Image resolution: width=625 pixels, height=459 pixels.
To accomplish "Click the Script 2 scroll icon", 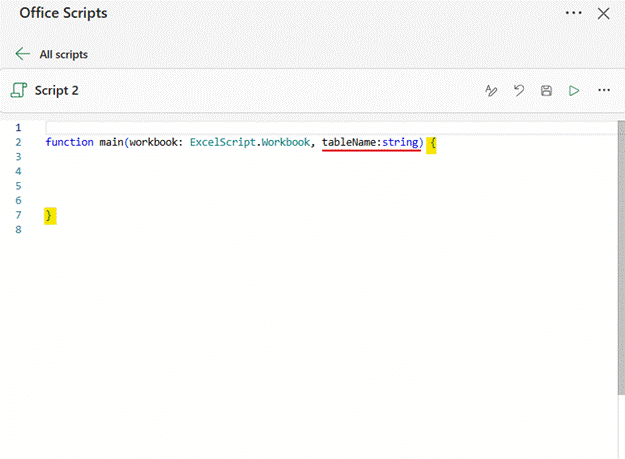I will (19, 90).
